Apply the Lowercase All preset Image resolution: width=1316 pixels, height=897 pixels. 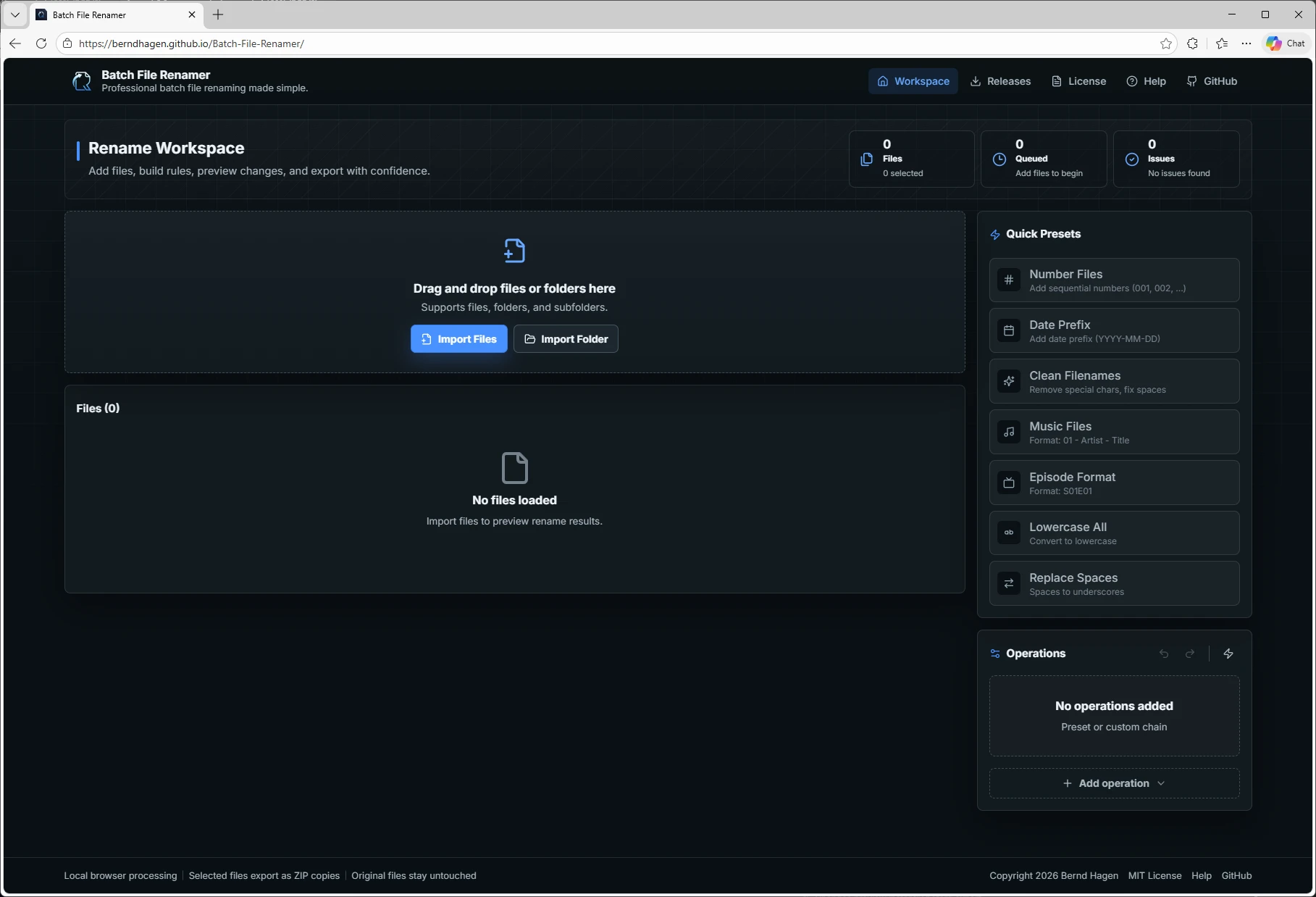coord(1114,533)
